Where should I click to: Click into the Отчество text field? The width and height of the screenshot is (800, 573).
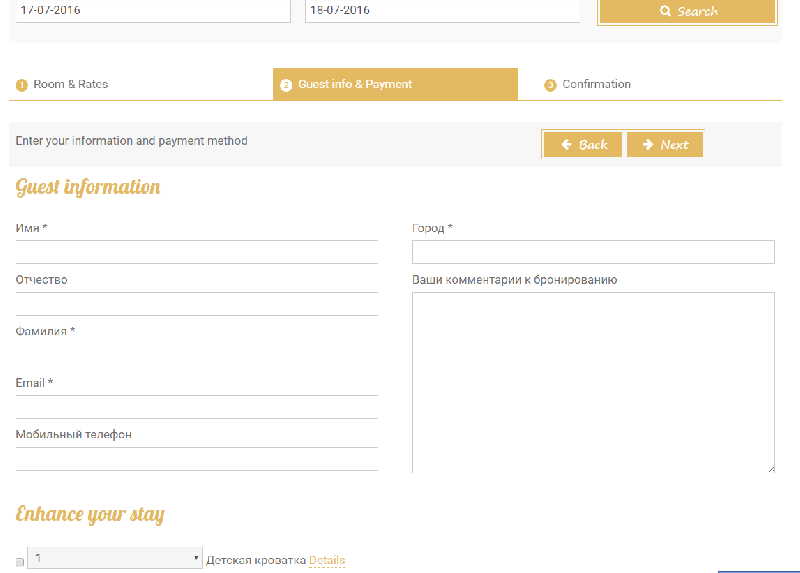196,303
